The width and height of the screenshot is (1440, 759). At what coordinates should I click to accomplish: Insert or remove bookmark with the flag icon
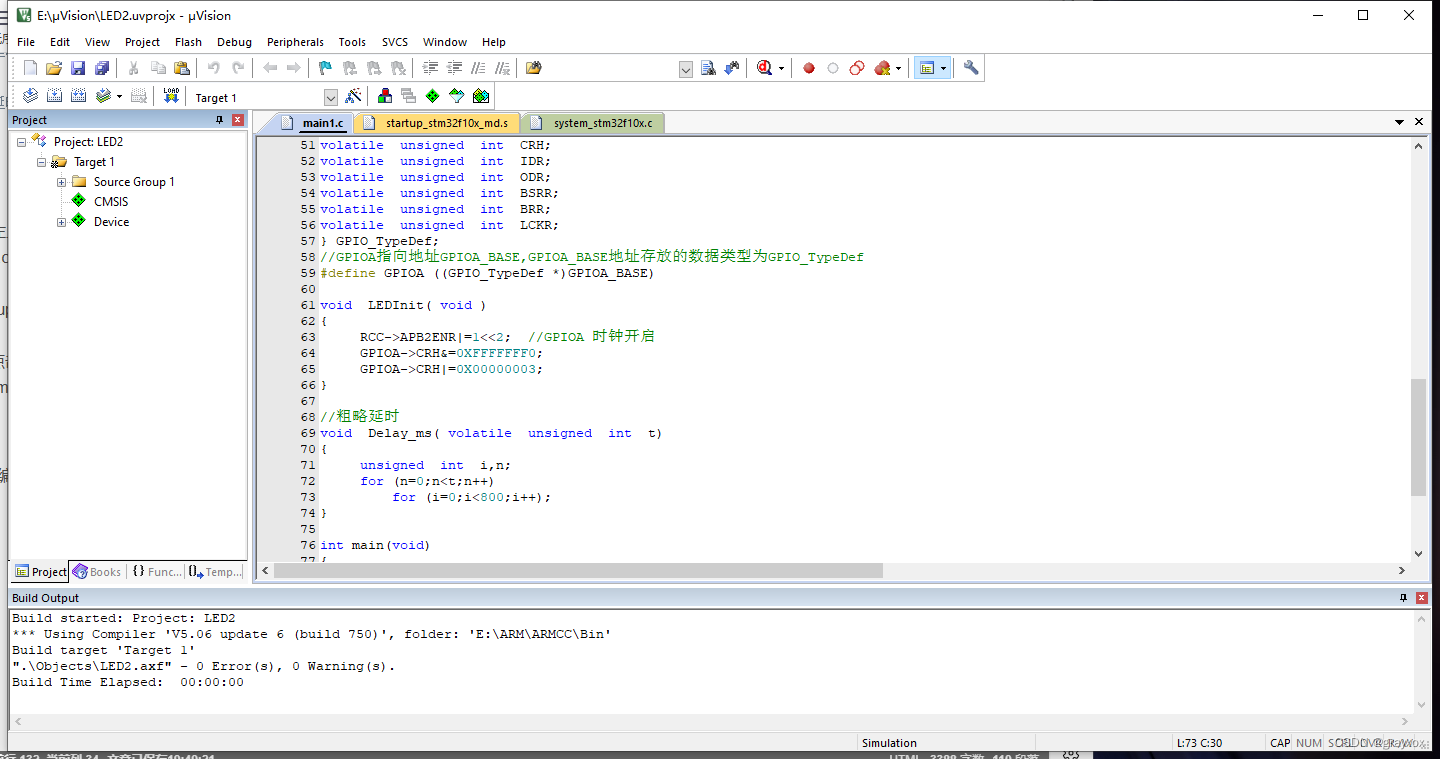(325, 68)
